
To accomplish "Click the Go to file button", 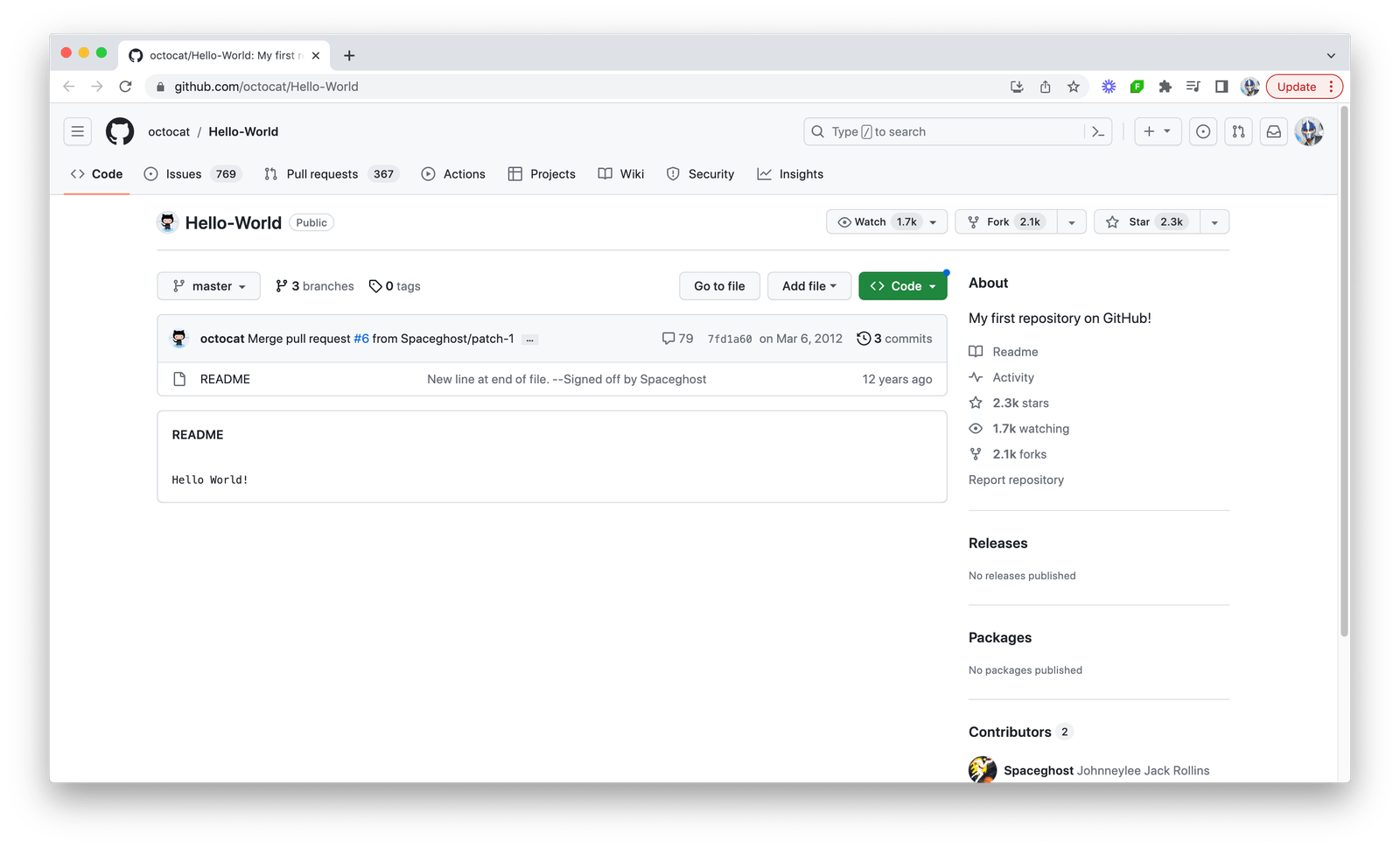I will 719,286.
